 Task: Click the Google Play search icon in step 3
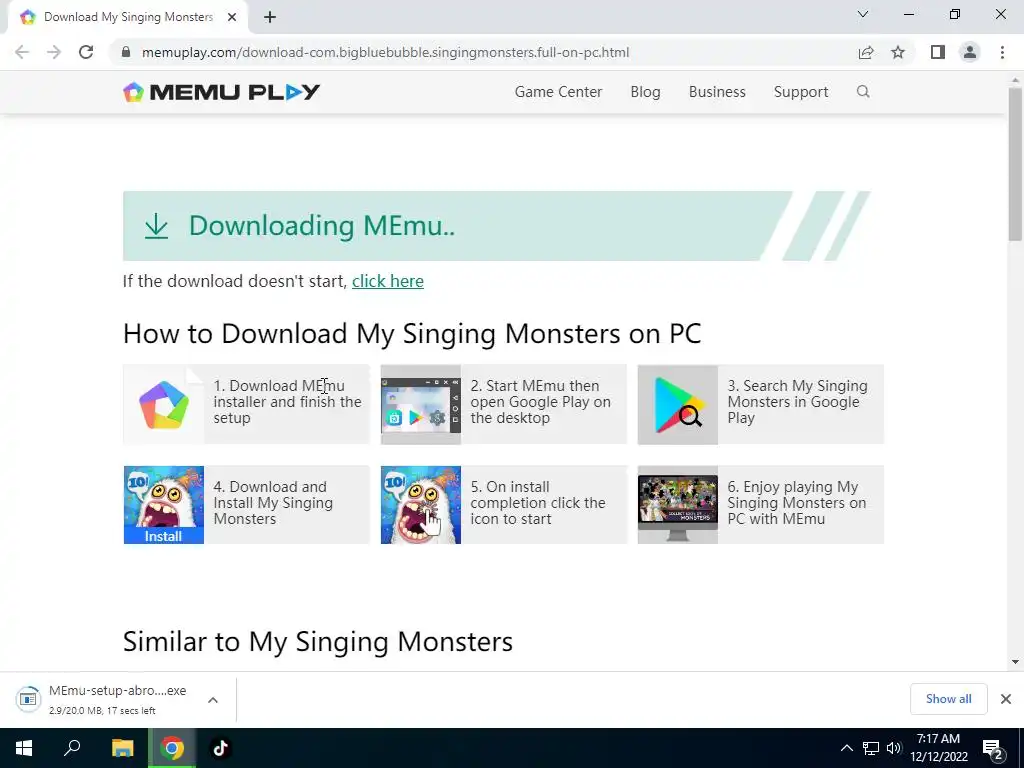point(678,405)
